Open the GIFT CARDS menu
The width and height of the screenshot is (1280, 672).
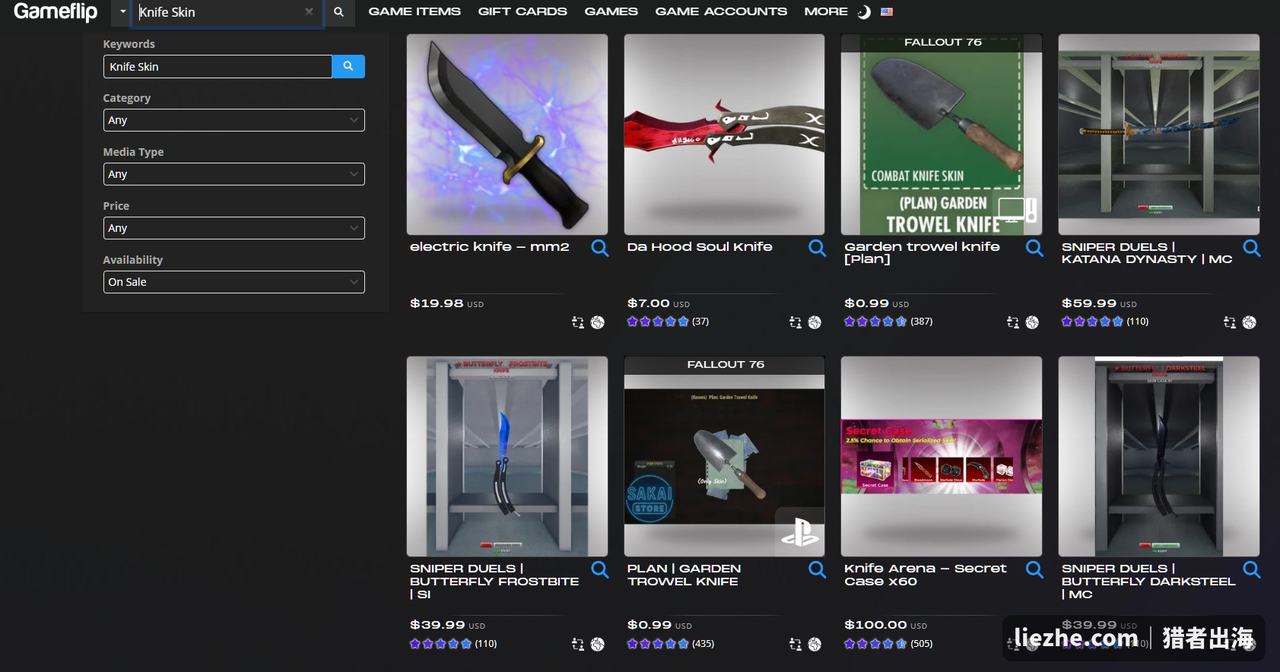(522, 12)
